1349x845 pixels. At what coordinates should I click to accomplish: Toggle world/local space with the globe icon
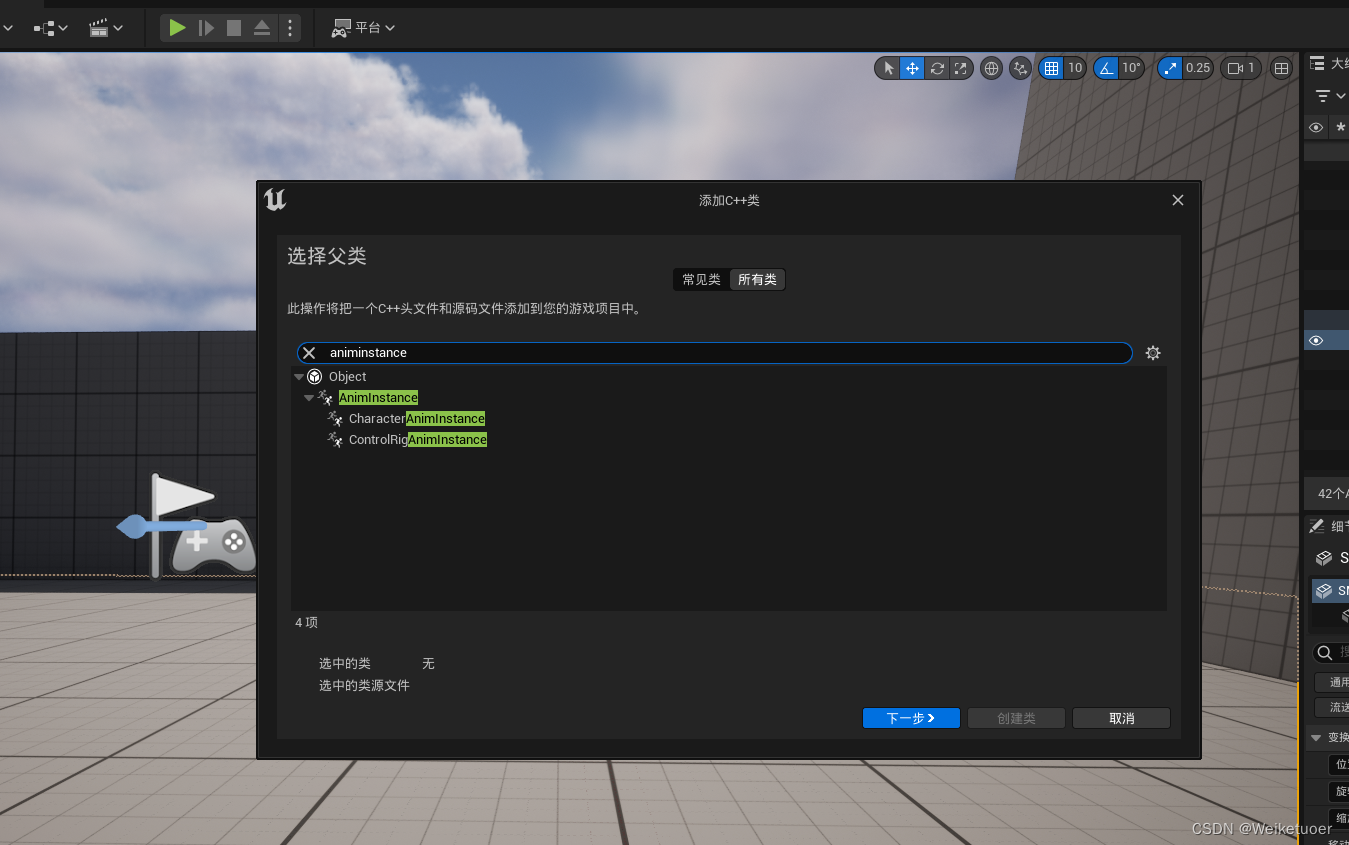point(991,68)
